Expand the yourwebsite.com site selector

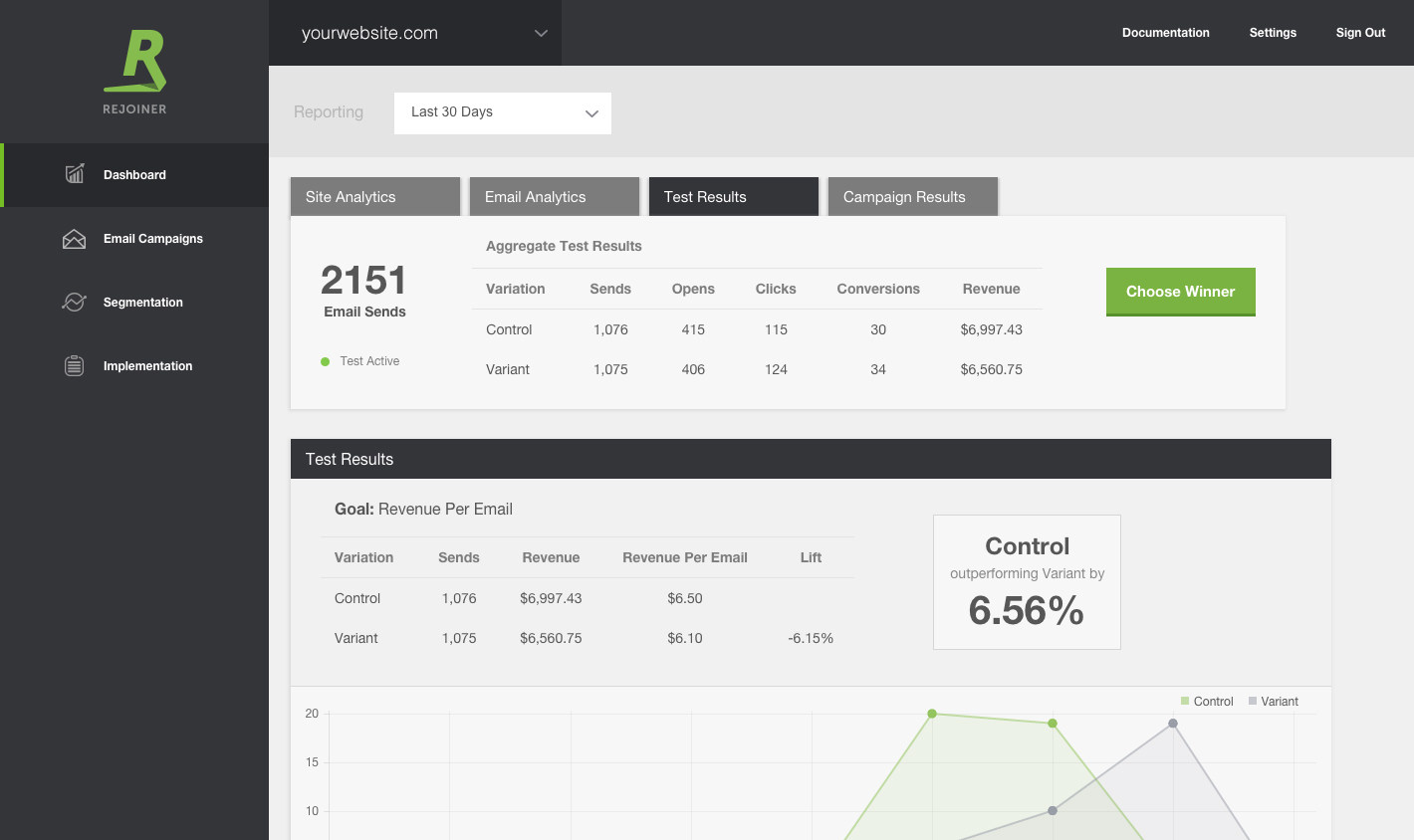[x=415, y=33]
